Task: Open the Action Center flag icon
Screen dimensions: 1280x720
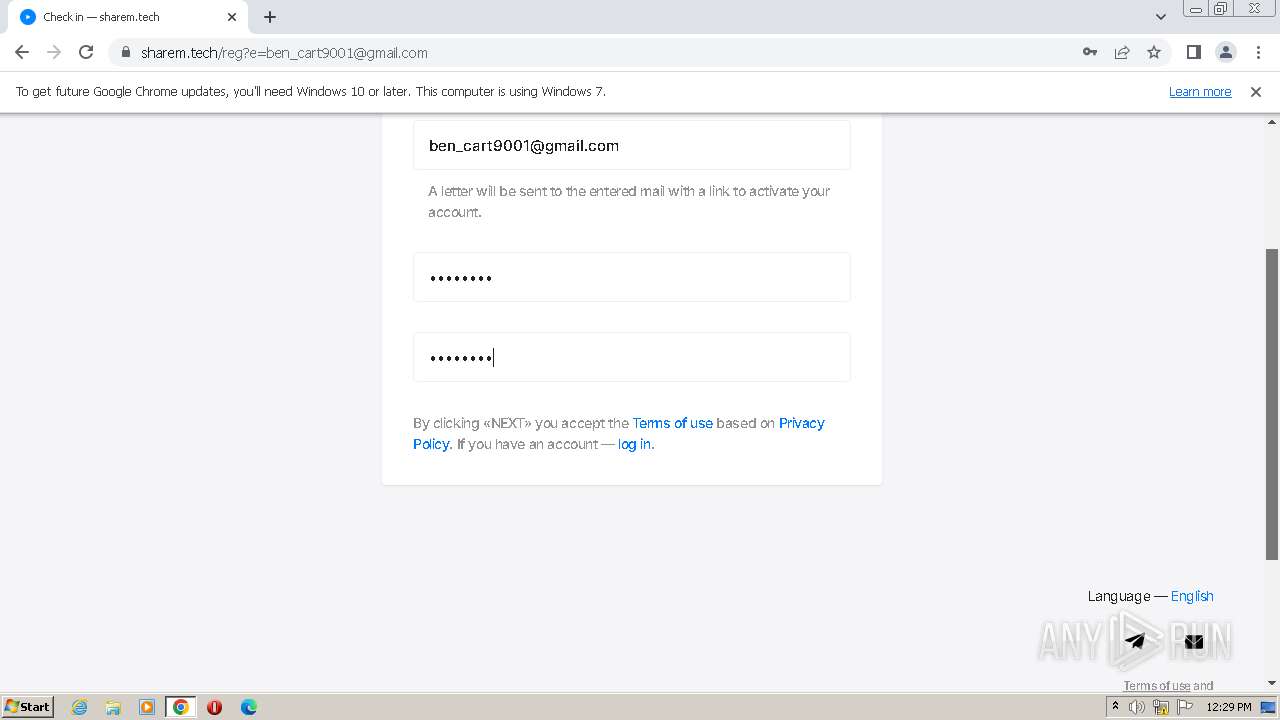Action: (x=1185, y=707)
